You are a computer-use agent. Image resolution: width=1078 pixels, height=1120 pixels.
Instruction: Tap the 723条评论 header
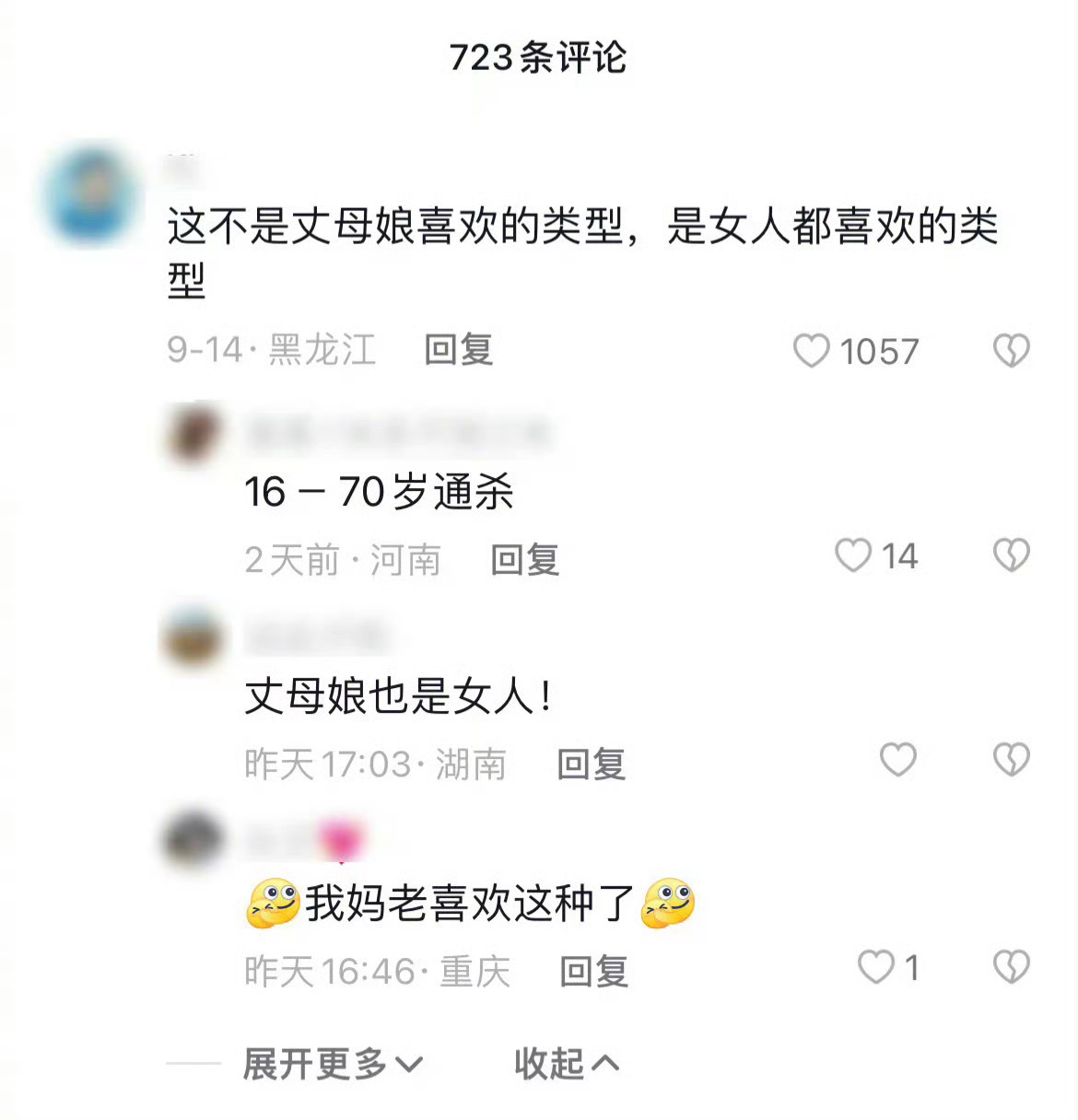pos(538,57)
